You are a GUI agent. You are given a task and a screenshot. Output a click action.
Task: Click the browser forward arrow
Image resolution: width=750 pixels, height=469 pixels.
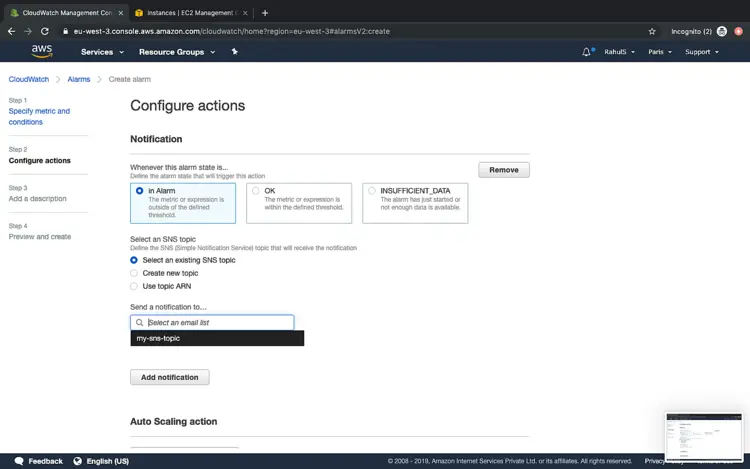pyautogui.click(x=28, y=31)
